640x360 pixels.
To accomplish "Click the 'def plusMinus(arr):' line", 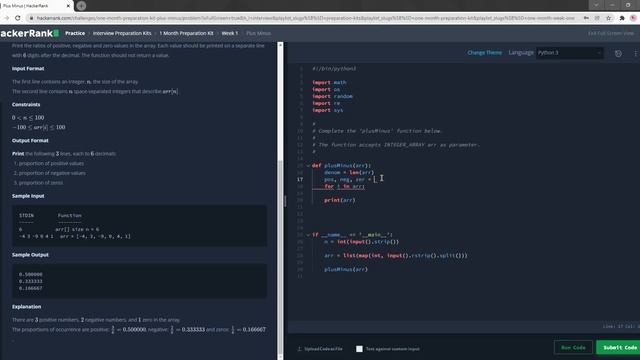I will (x=342, y=165).
